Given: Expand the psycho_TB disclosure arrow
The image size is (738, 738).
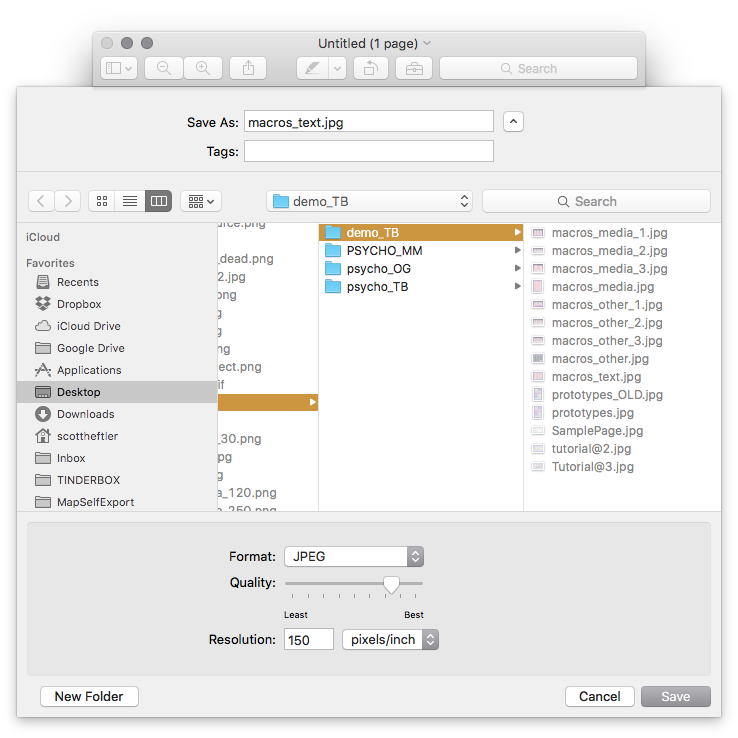Looking at the screenshot, I should coord(517,286).
